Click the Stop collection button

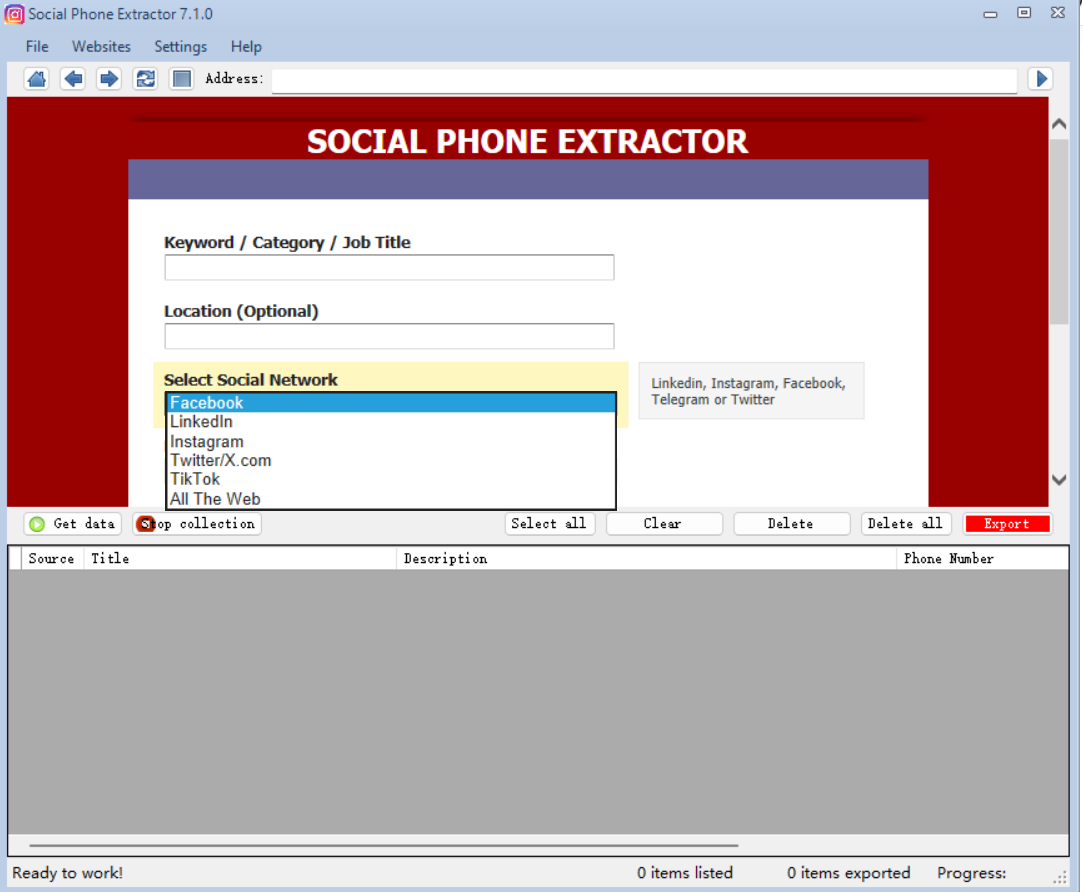[198, 524]
